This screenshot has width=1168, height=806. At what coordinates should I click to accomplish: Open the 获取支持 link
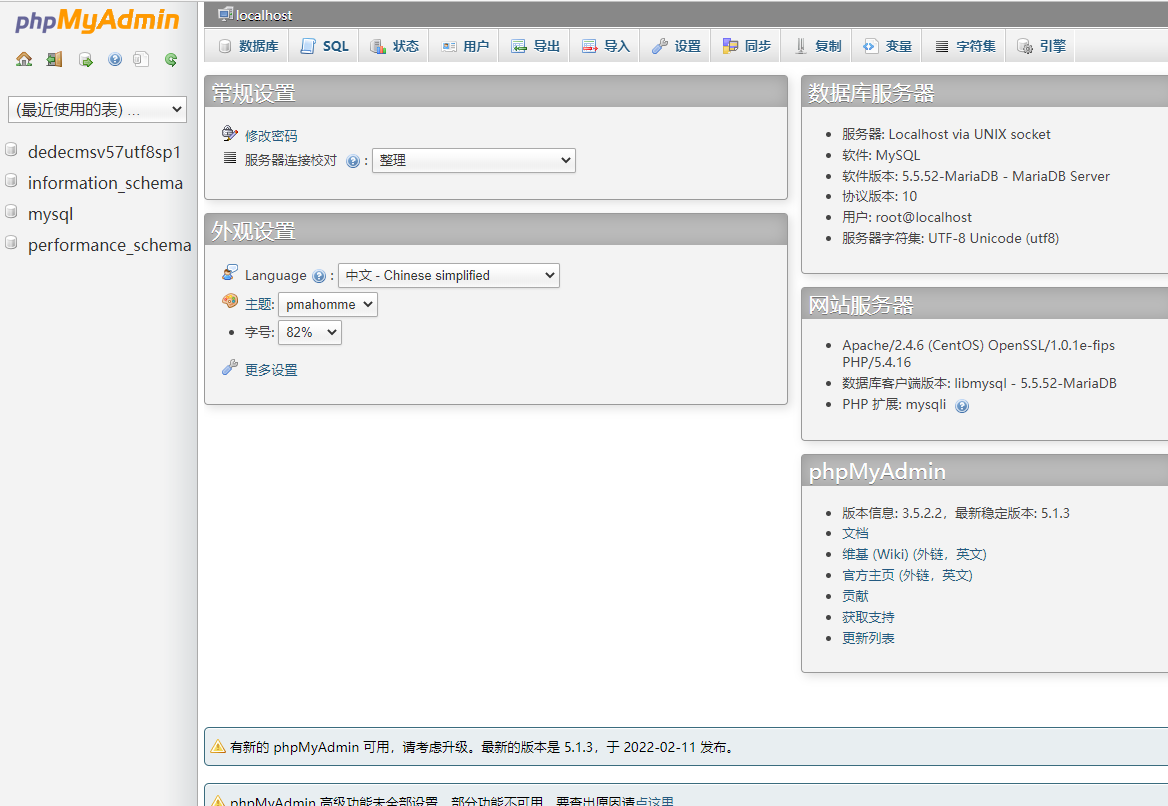(x=869, y=617)
